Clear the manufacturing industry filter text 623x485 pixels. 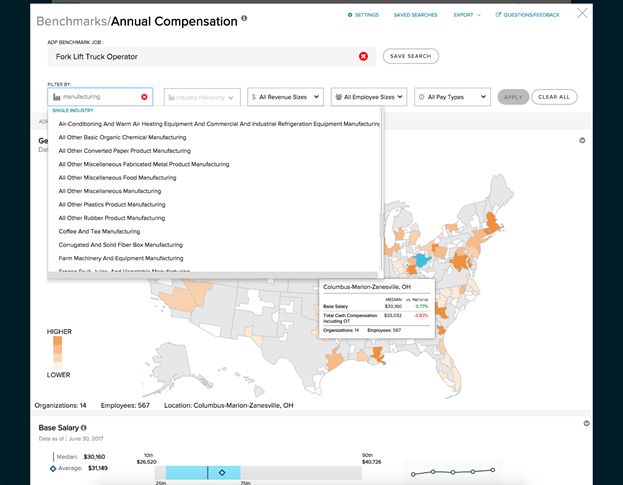144,97
